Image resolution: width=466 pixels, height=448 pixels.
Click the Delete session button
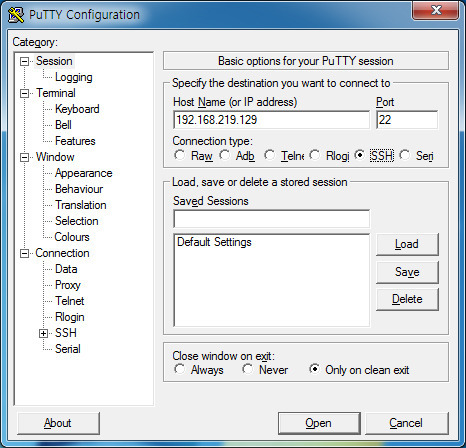[x=407, y=299]
